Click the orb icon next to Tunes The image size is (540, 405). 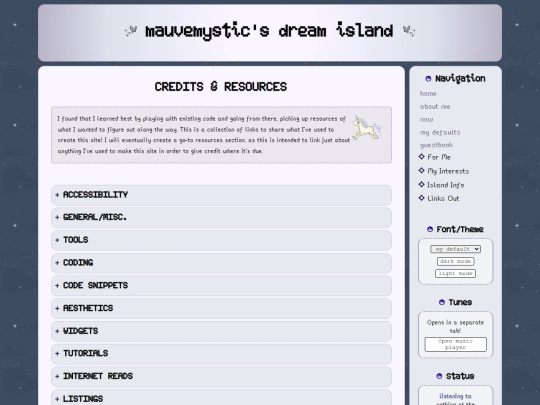click(442, 302)
